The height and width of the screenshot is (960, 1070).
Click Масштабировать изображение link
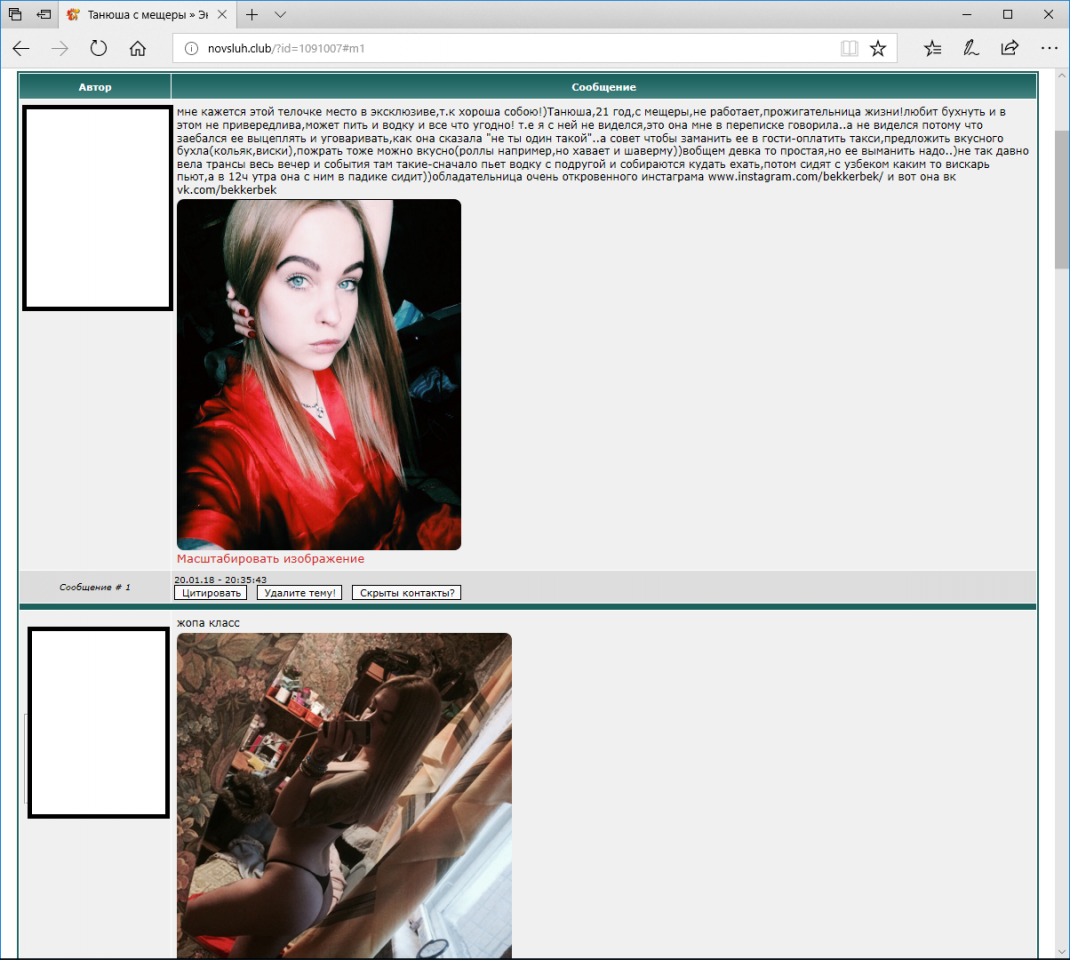270,559
